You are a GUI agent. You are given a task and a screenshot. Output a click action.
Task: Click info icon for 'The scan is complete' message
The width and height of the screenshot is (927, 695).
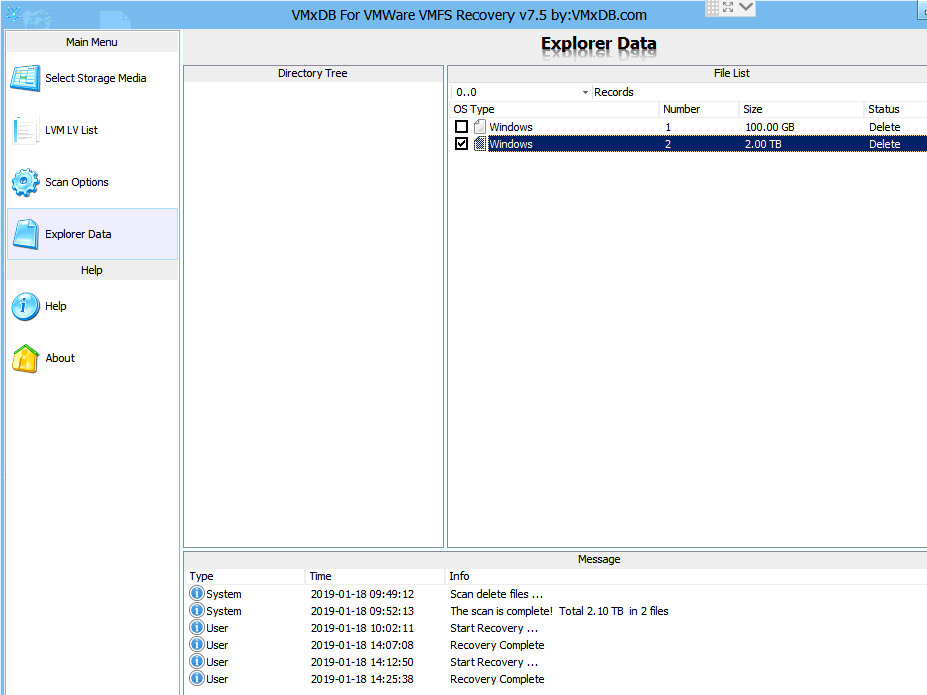(x=197, y=610)
